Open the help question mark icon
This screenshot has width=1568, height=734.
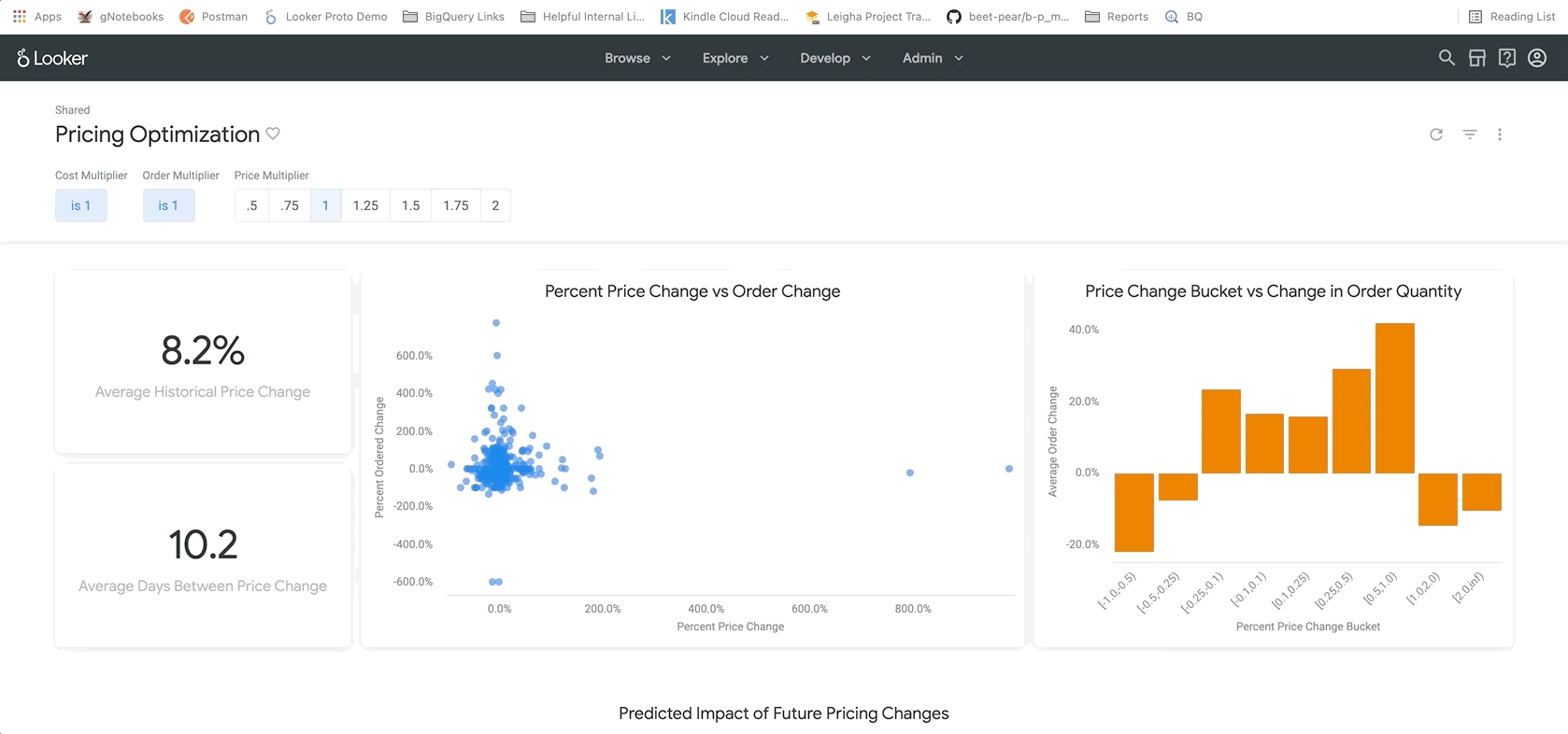pyautogui.click(x=1506, y=58)
